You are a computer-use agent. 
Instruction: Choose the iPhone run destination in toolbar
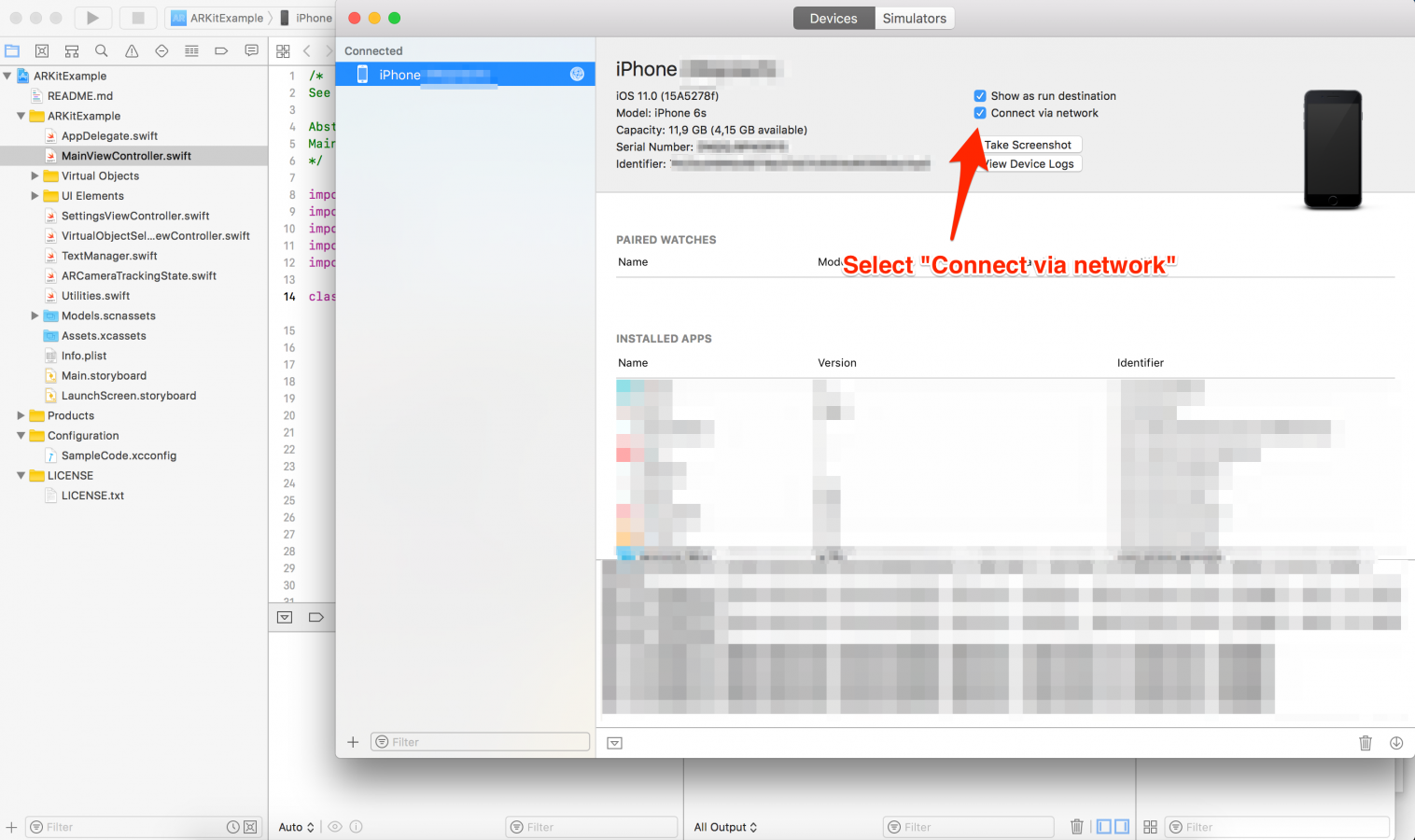click(306, 18)
